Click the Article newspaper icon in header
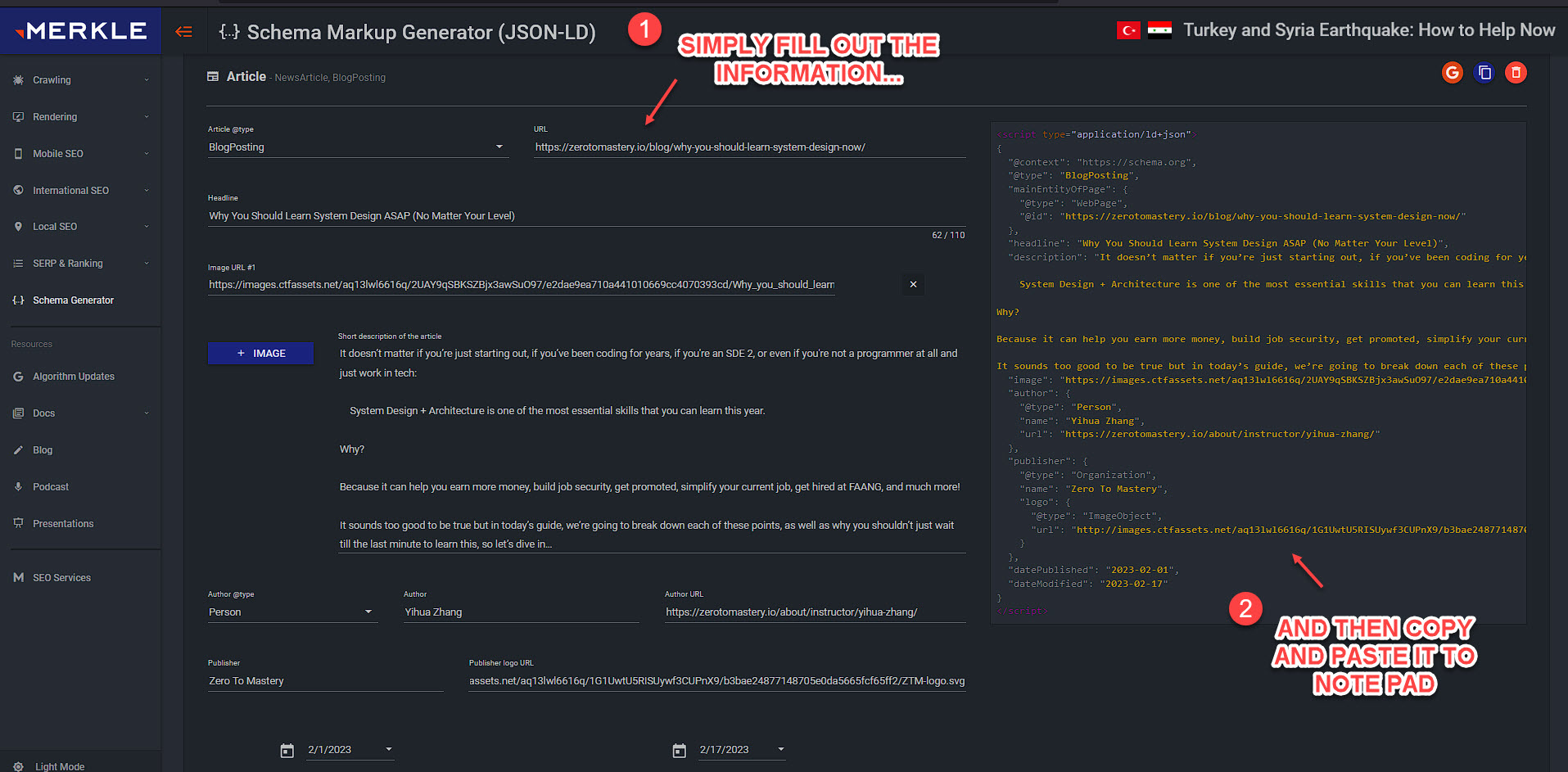1568x772 pixels. tap(213, 76)
